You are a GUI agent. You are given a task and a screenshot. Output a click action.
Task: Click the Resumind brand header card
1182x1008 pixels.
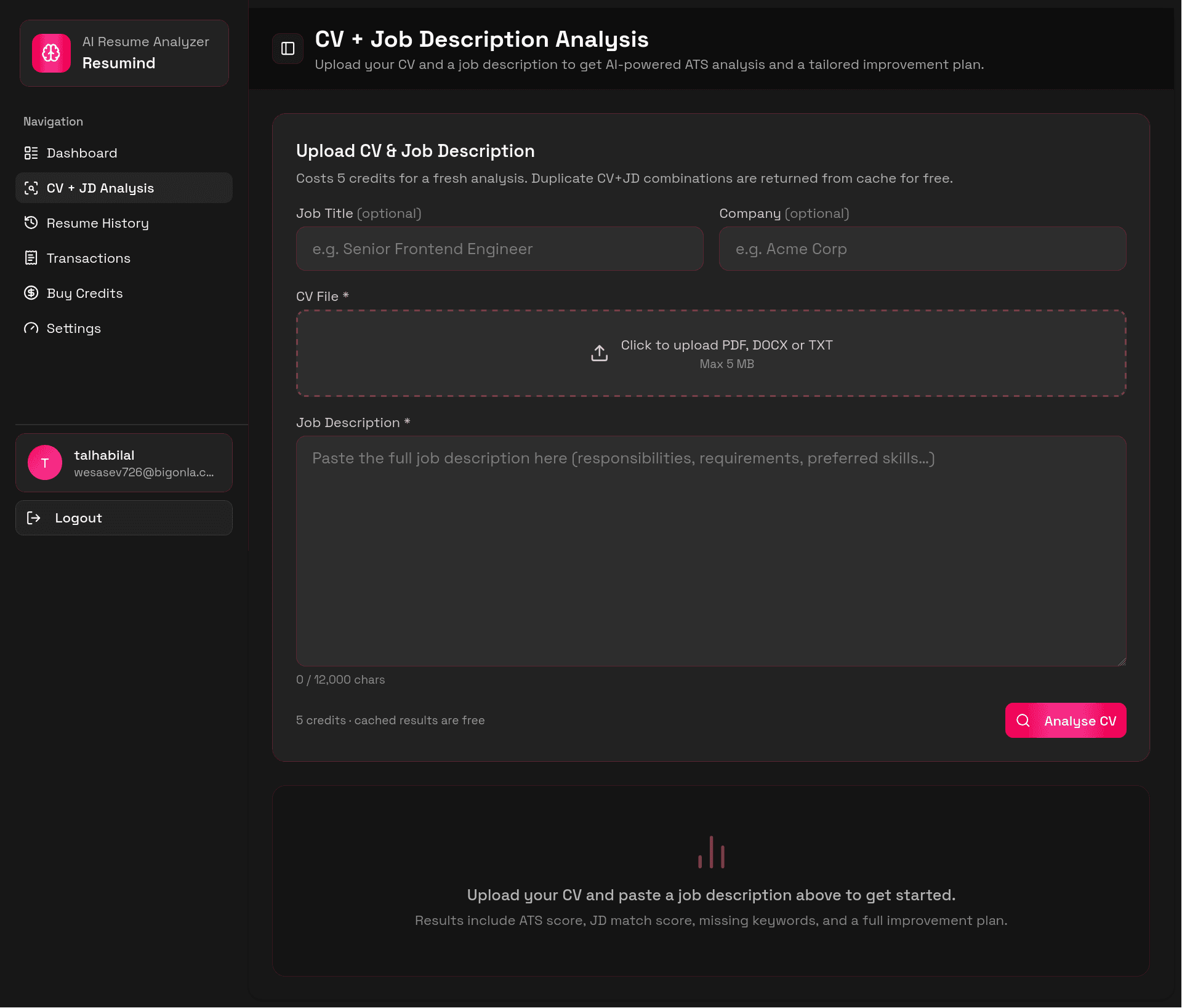point(124,54)
